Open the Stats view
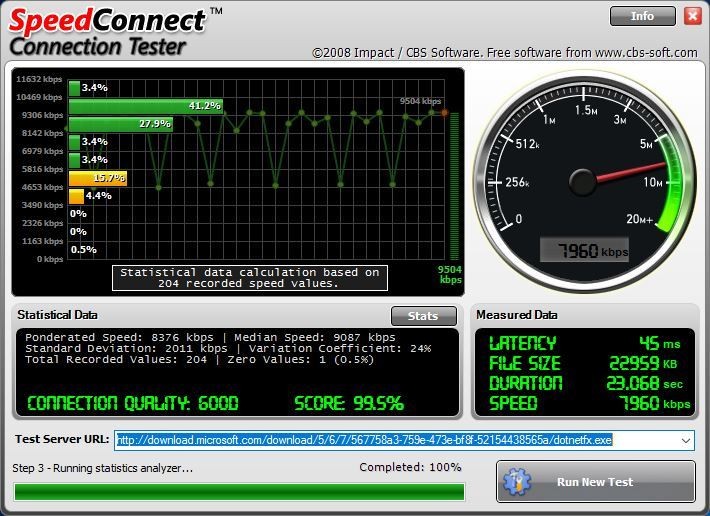Screen dimensions: 710x516 tap(423, 316)
